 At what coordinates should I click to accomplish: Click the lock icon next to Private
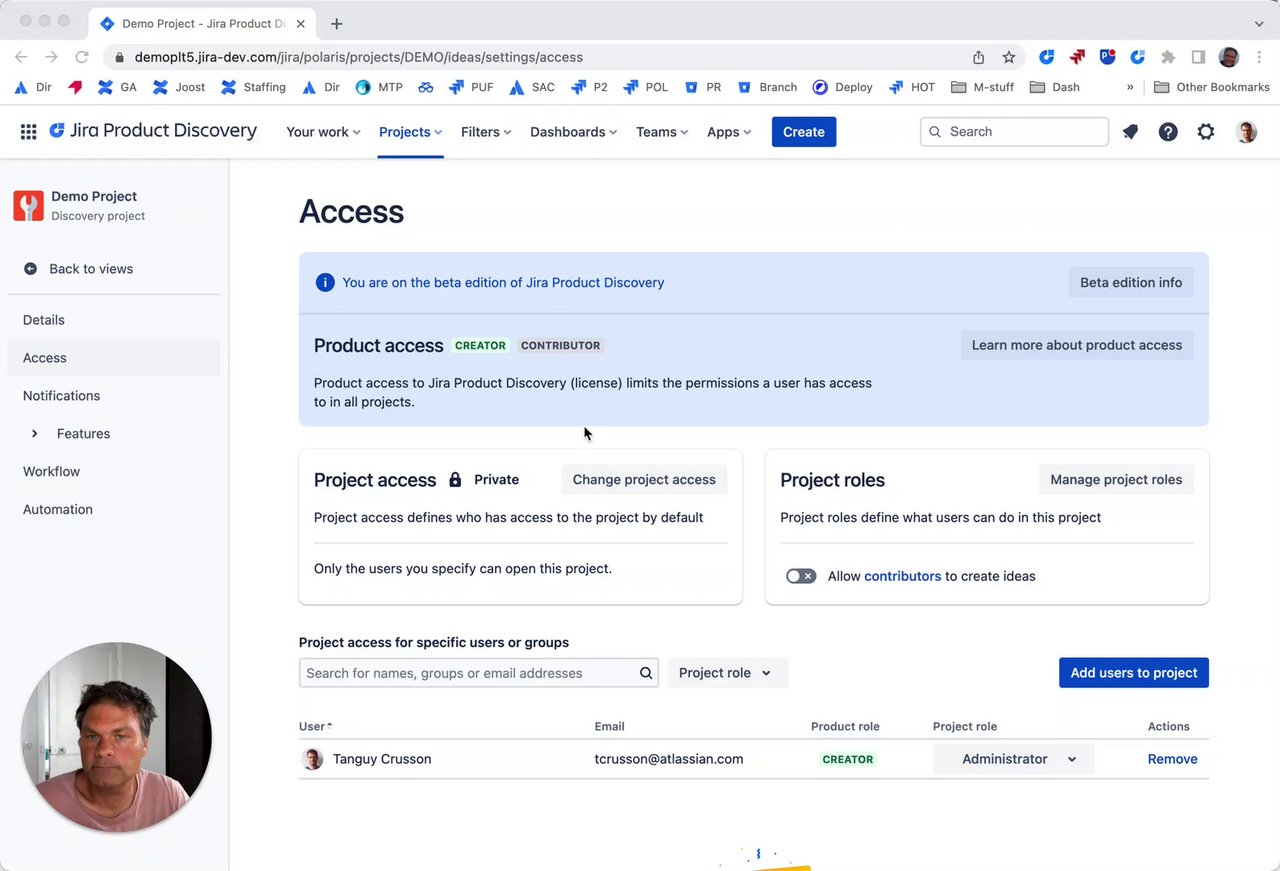(455, 480)
